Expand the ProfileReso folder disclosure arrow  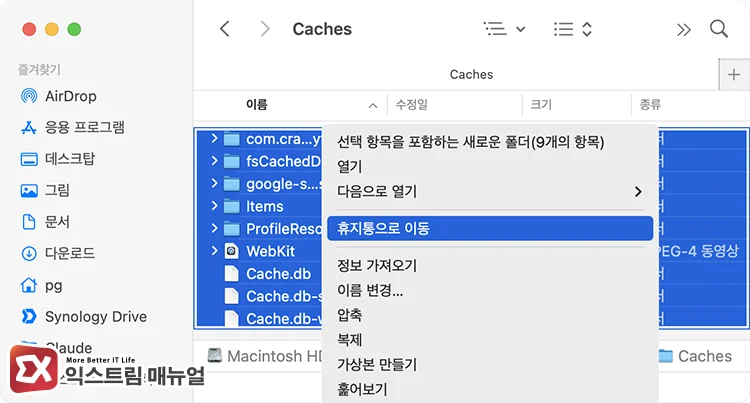coord(214,228)
